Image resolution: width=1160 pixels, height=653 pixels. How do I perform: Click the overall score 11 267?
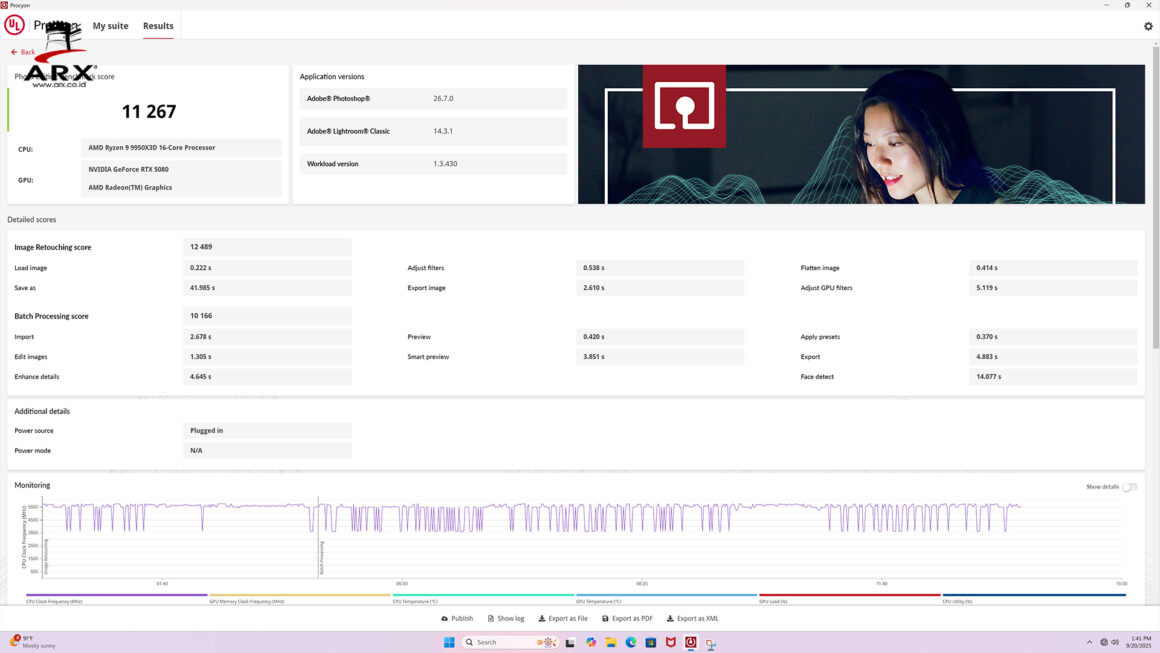click(149, 112)
